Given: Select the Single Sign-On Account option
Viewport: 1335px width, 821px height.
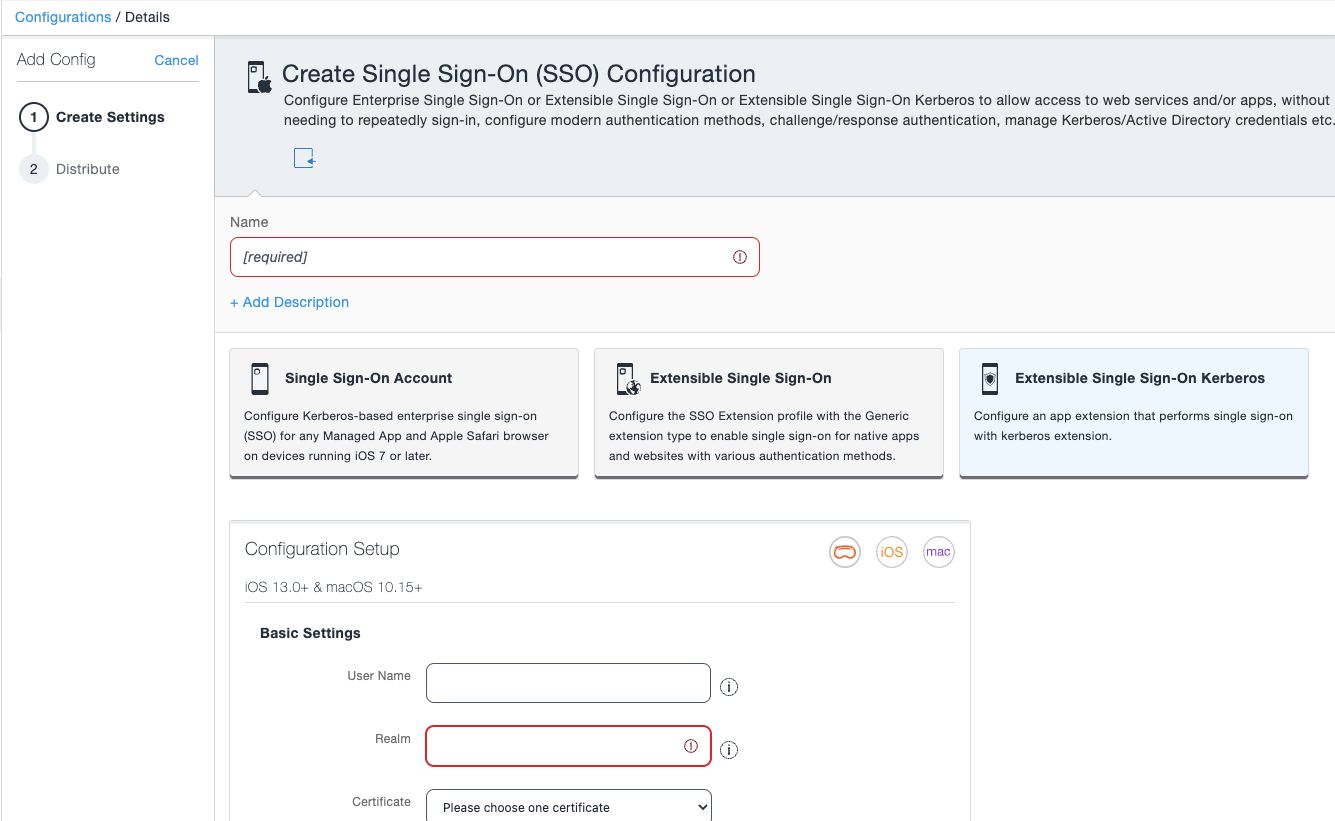Looking at the screenshot, I should pos(403,412).
